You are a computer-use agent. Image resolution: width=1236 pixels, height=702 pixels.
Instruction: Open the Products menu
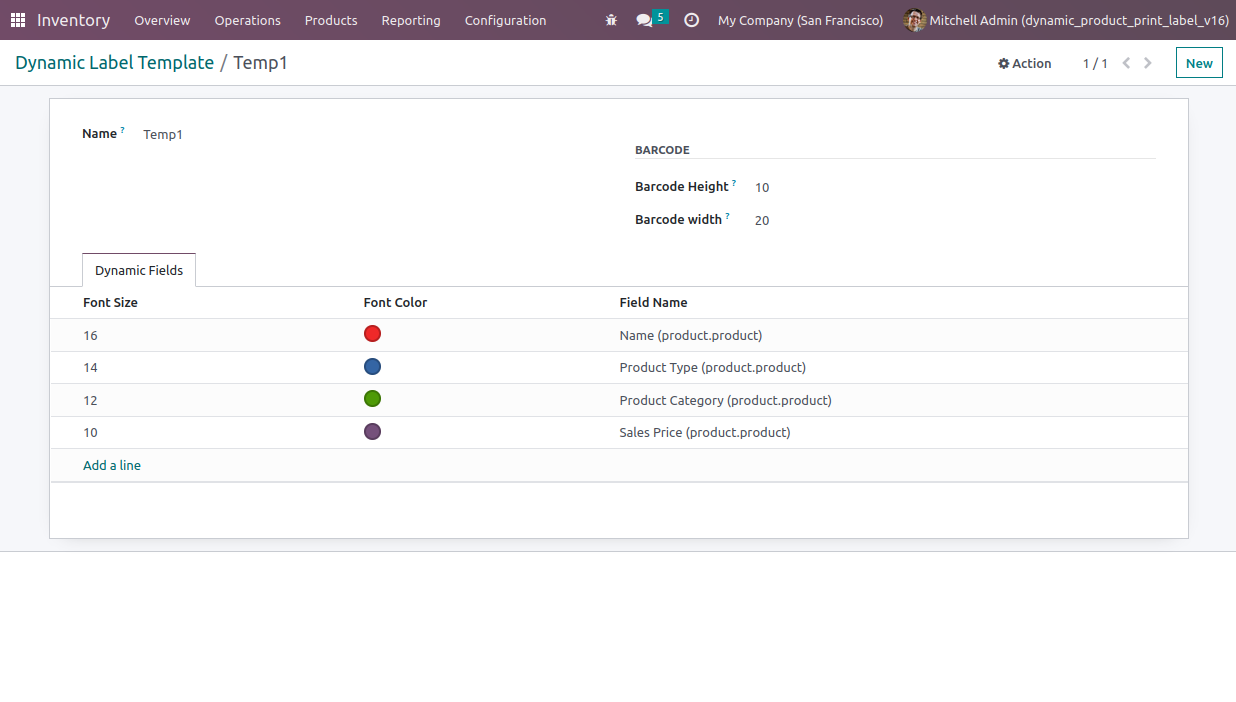pyautogui.click(x=331, y=20)
